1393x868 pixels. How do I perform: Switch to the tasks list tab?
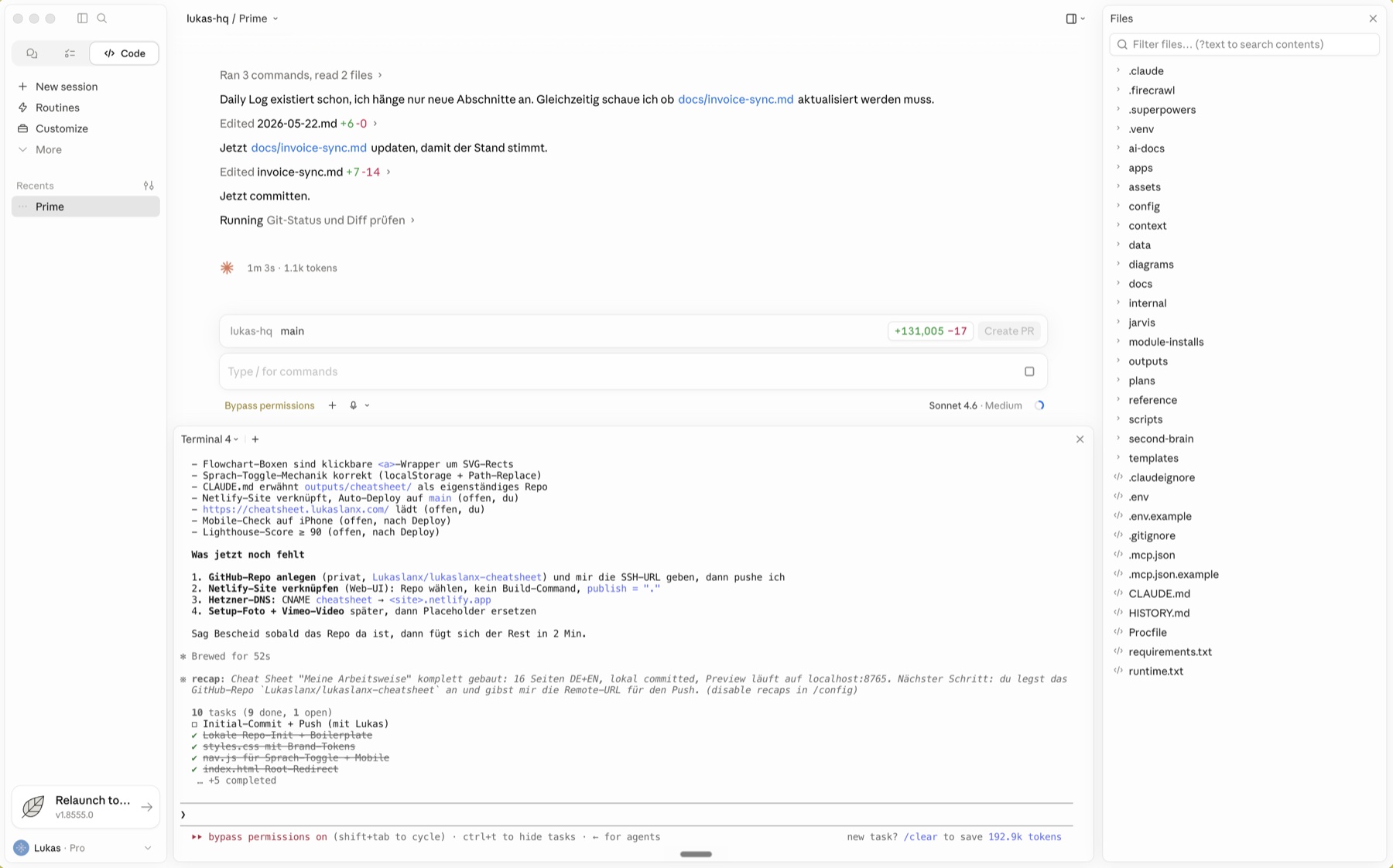[x=70, y=53]
